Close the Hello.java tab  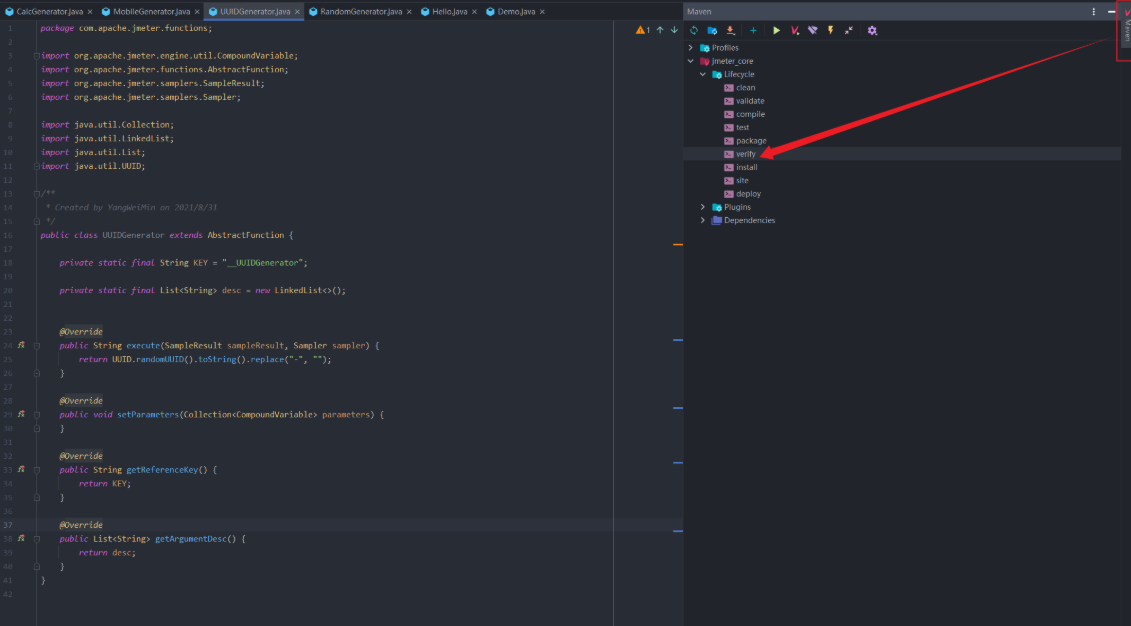pos(474,12)
